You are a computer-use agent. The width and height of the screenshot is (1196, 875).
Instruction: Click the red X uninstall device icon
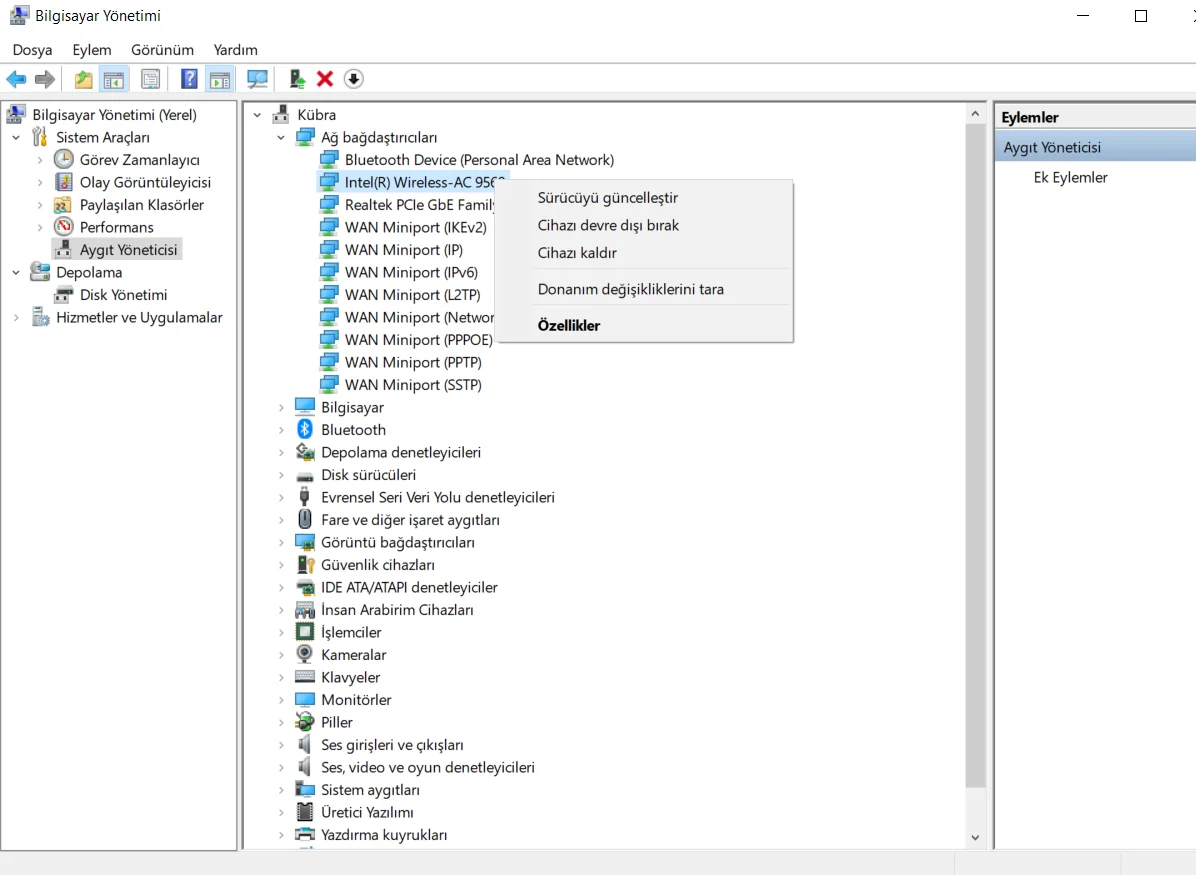tap(325, 79)
